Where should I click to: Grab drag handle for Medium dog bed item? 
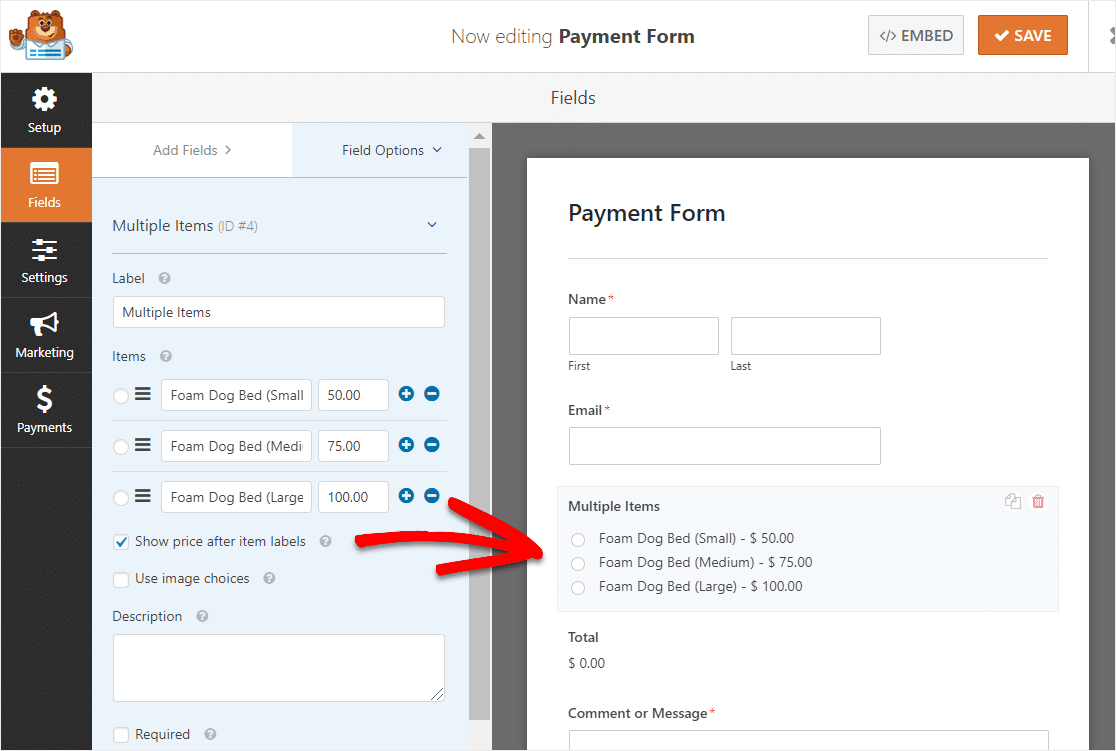click(x=143, y=445)
